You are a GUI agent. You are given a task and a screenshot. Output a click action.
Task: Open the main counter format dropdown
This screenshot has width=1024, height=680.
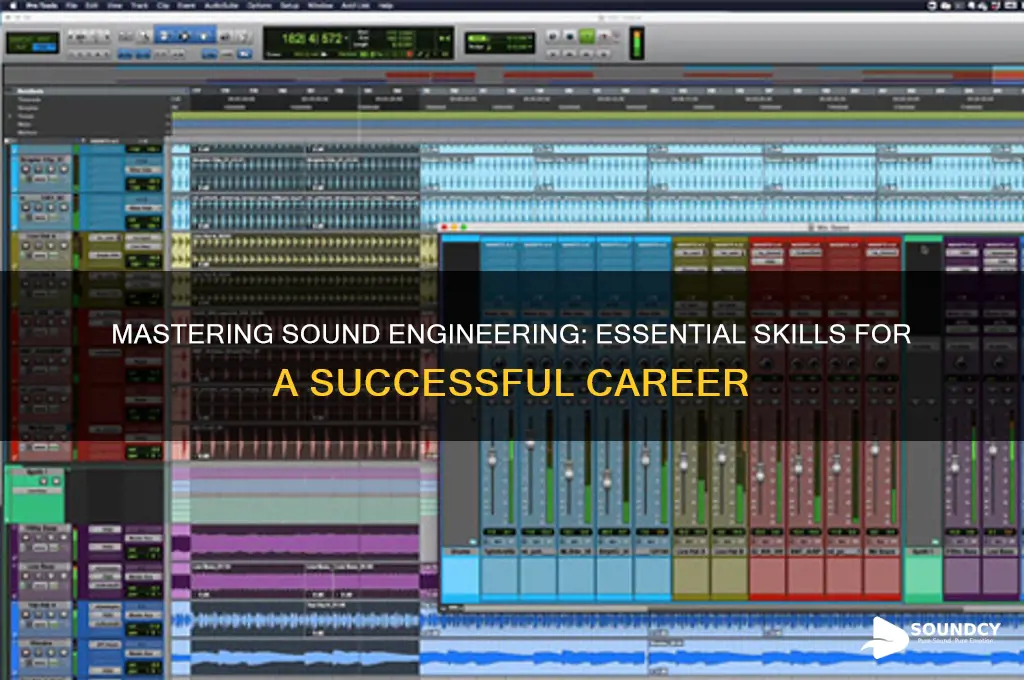coord(347,38)
